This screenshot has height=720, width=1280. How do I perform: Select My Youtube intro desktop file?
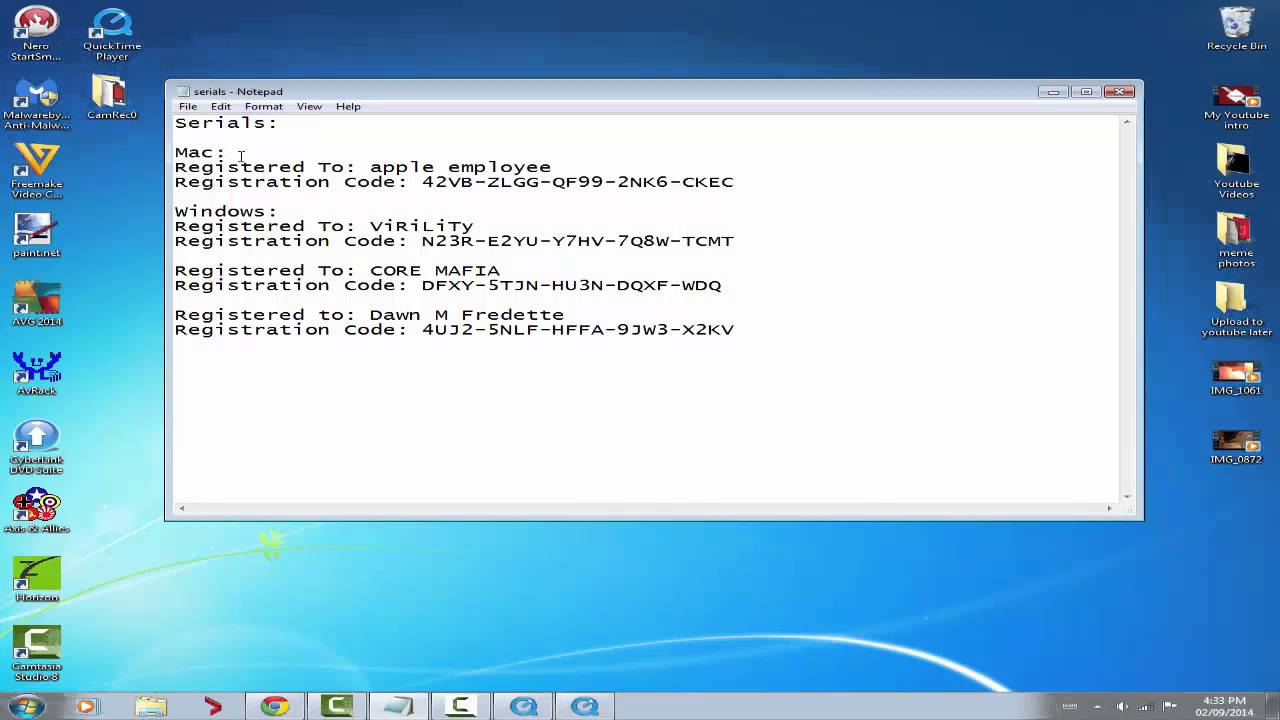coord(1236,108)
